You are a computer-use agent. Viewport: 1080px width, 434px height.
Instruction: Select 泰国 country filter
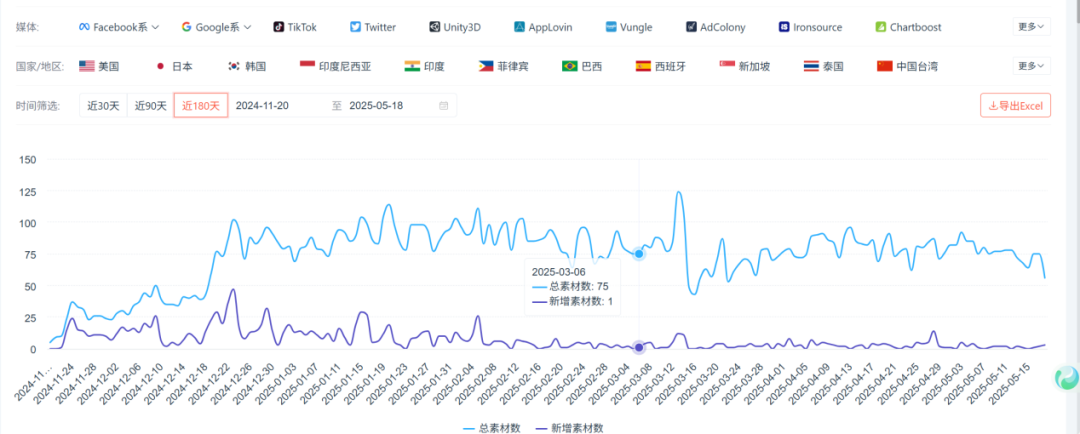click(823, 67)
